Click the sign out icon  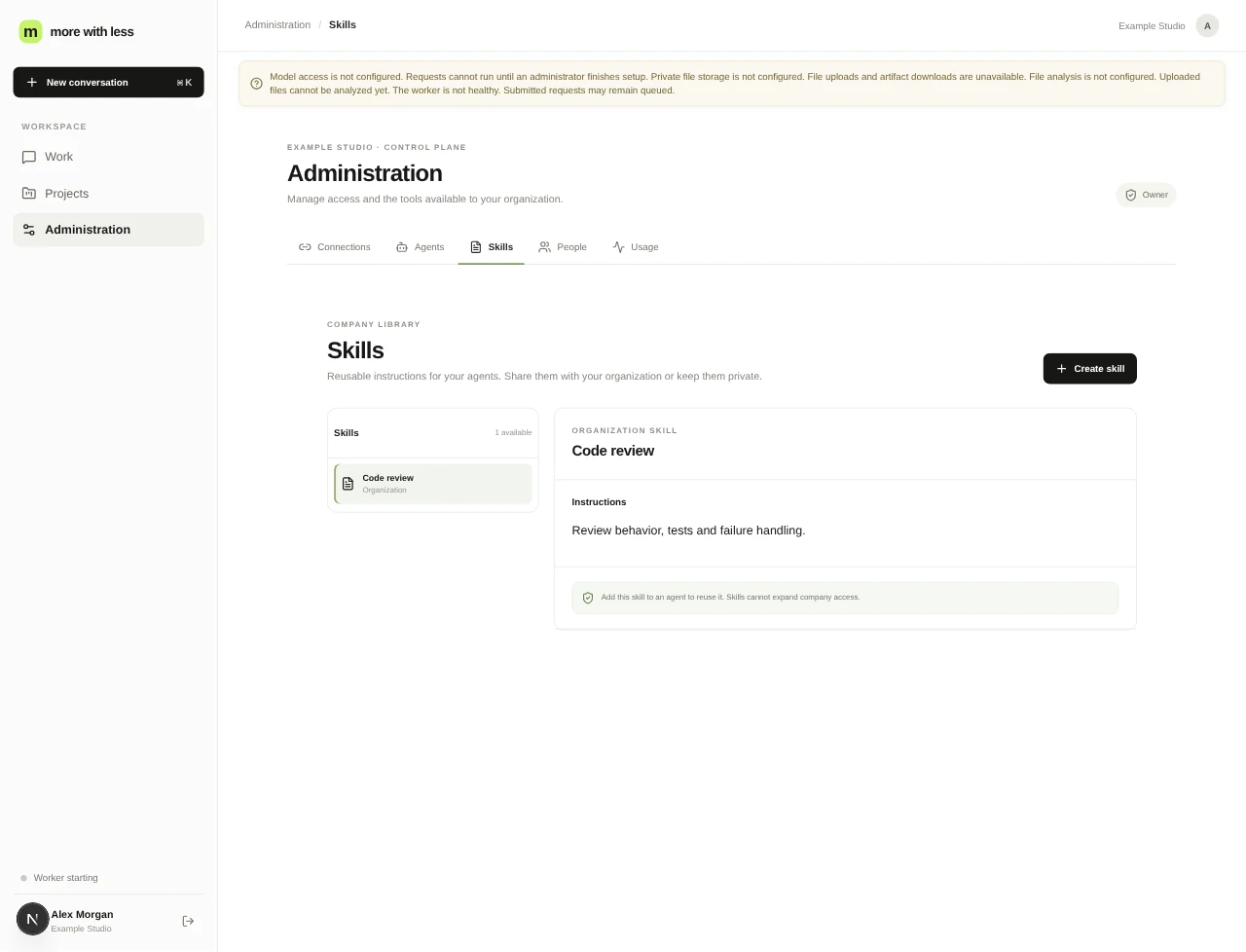[x=188, y=921]
